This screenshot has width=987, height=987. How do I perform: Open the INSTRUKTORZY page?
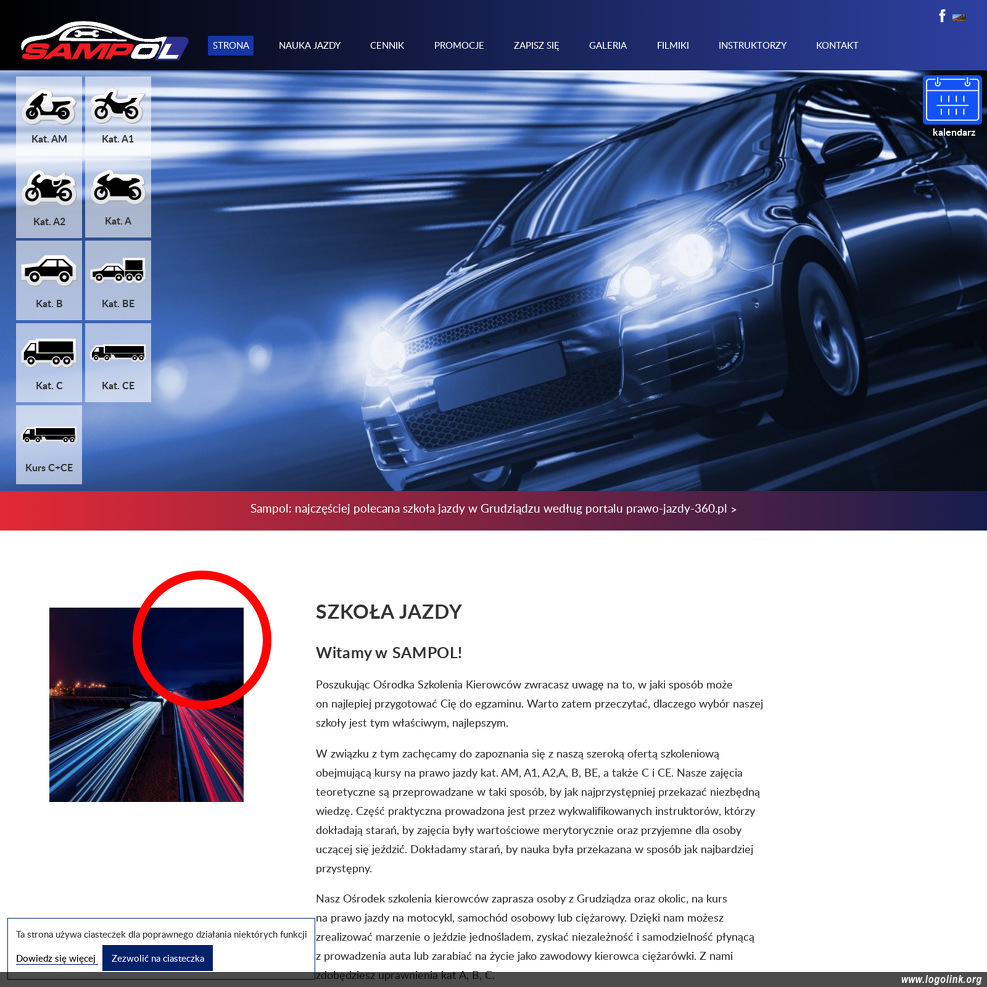point(752,45)
